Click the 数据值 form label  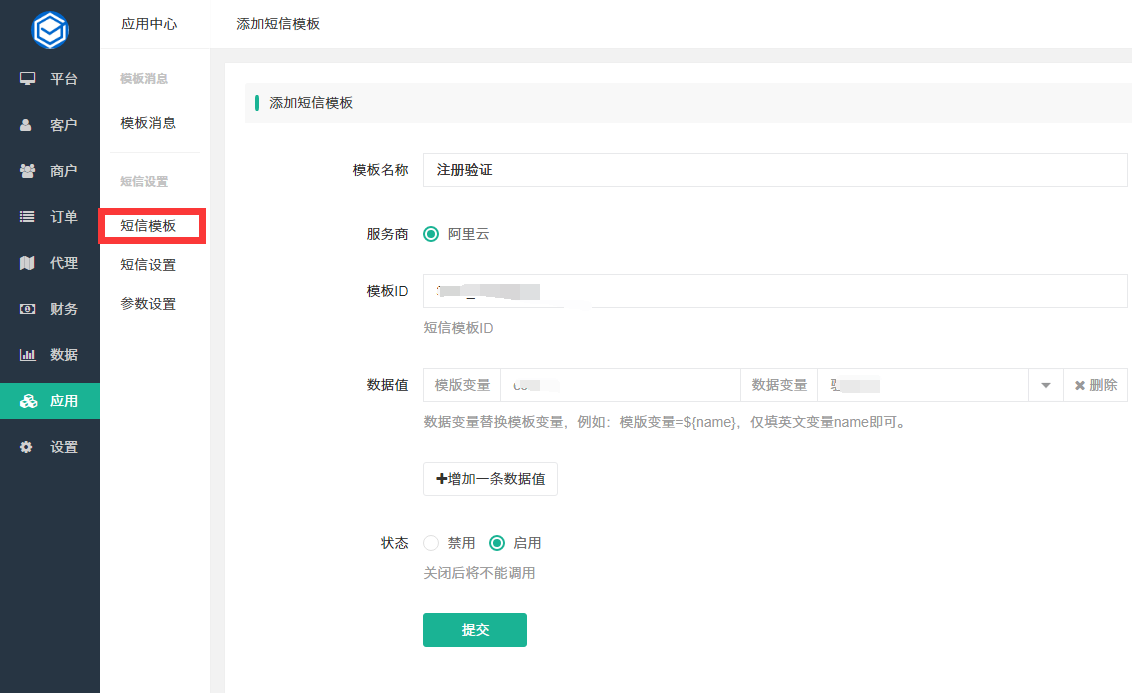(387, 385)
